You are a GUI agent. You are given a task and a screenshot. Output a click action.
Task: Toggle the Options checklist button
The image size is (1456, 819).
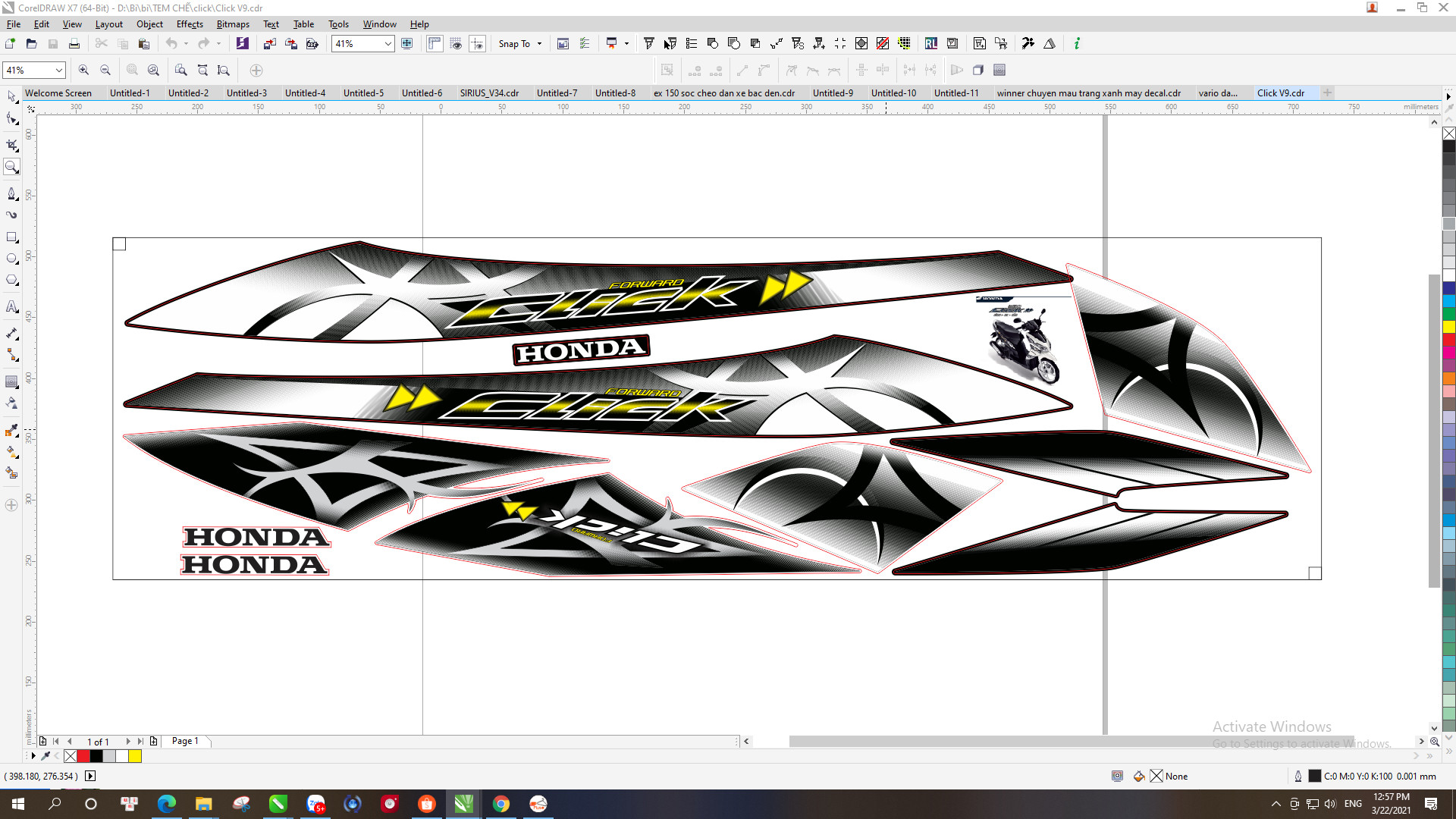(585, 44)
